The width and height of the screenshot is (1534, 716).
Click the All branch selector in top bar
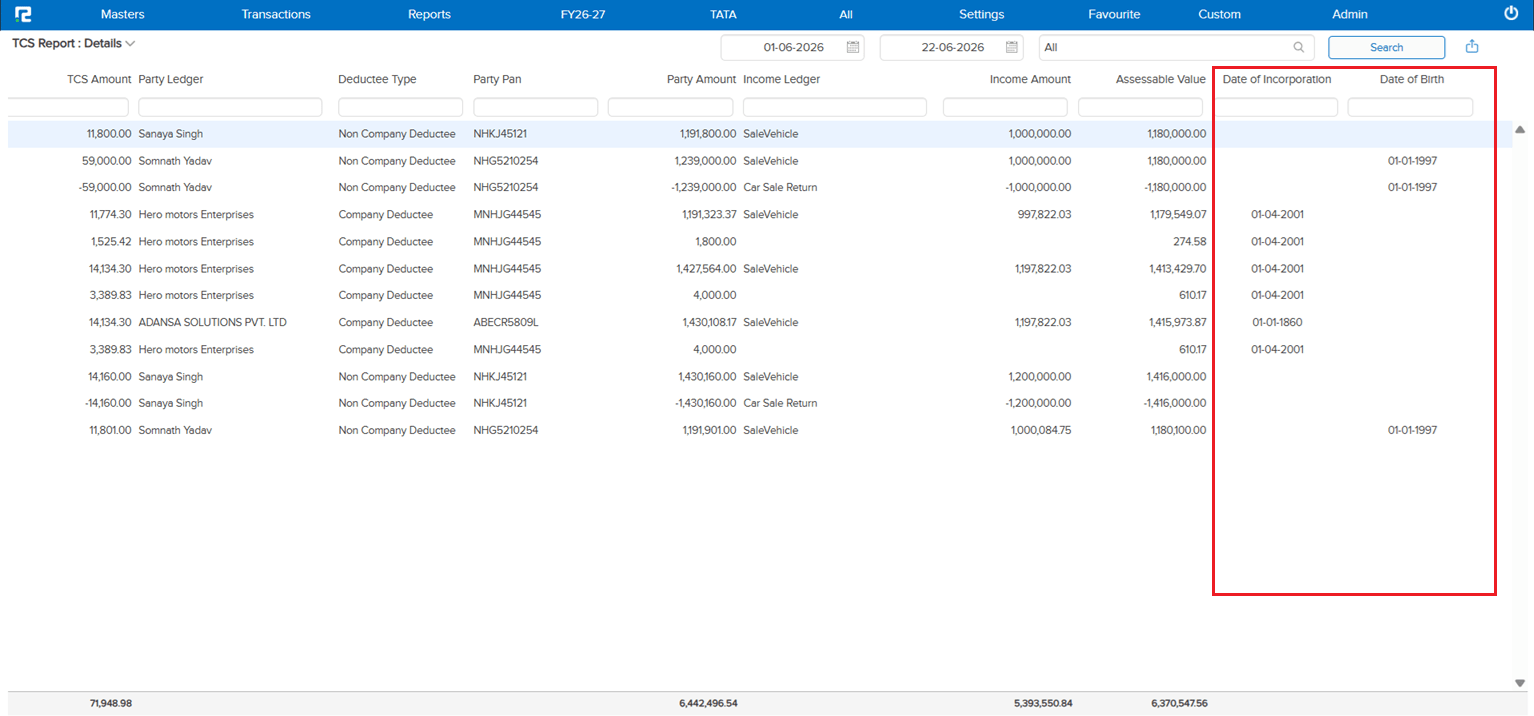(x=846, y=14)
